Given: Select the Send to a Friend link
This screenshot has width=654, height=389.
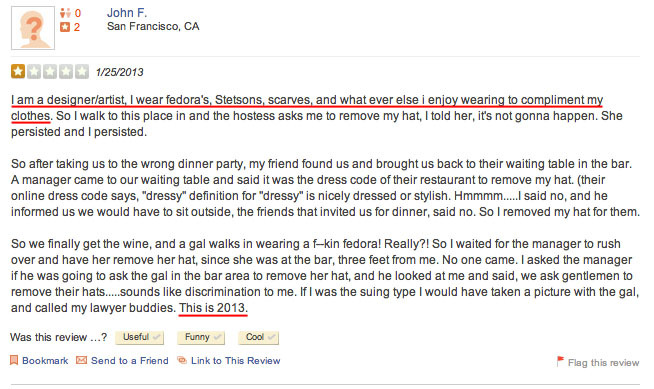Looking at the screenshot, I should click(x=130, y=361).
